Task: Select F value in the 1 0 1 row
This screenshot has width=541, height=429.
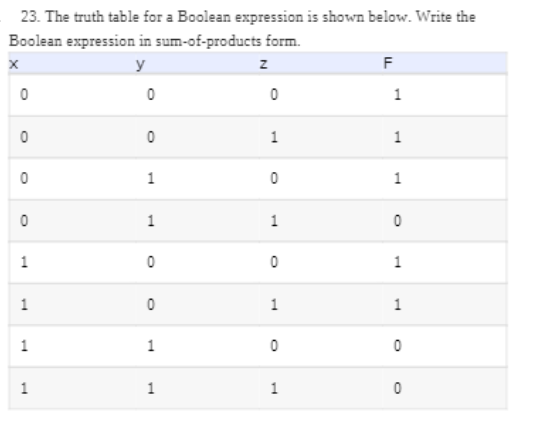Action: pyautogui.click(x=397, y=305)
